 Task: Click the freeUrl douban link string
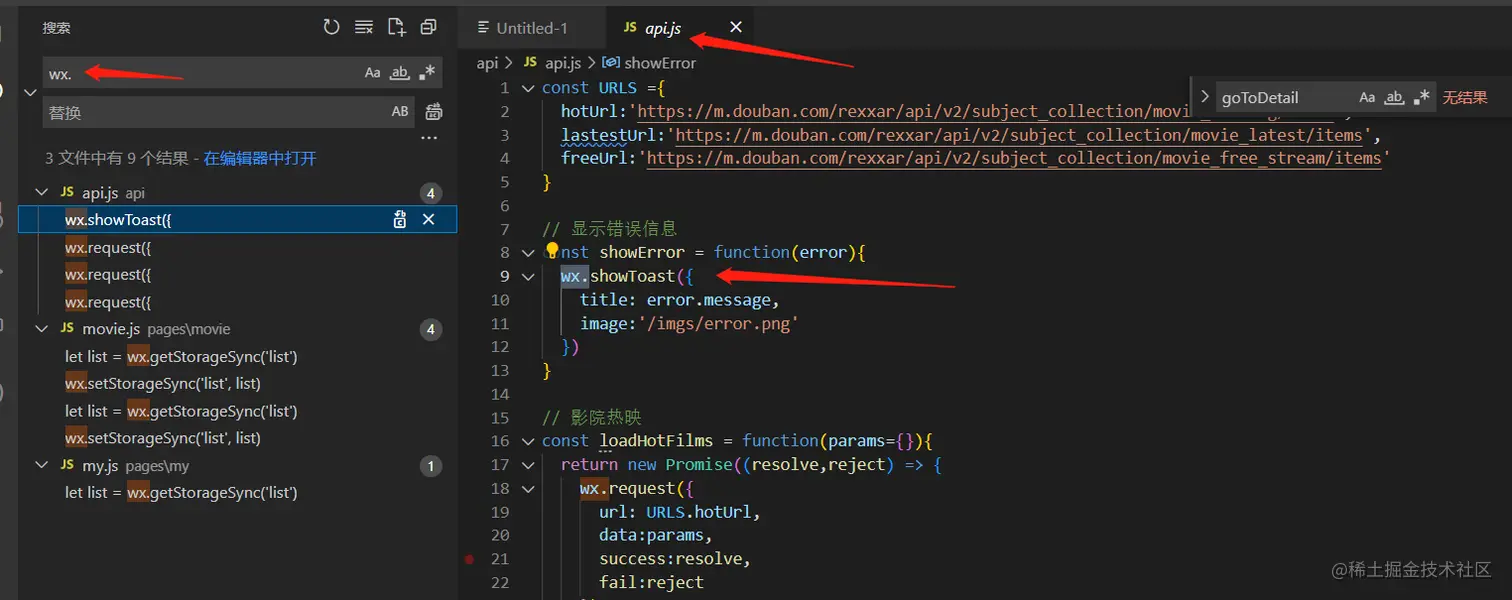click(1015, 158)
